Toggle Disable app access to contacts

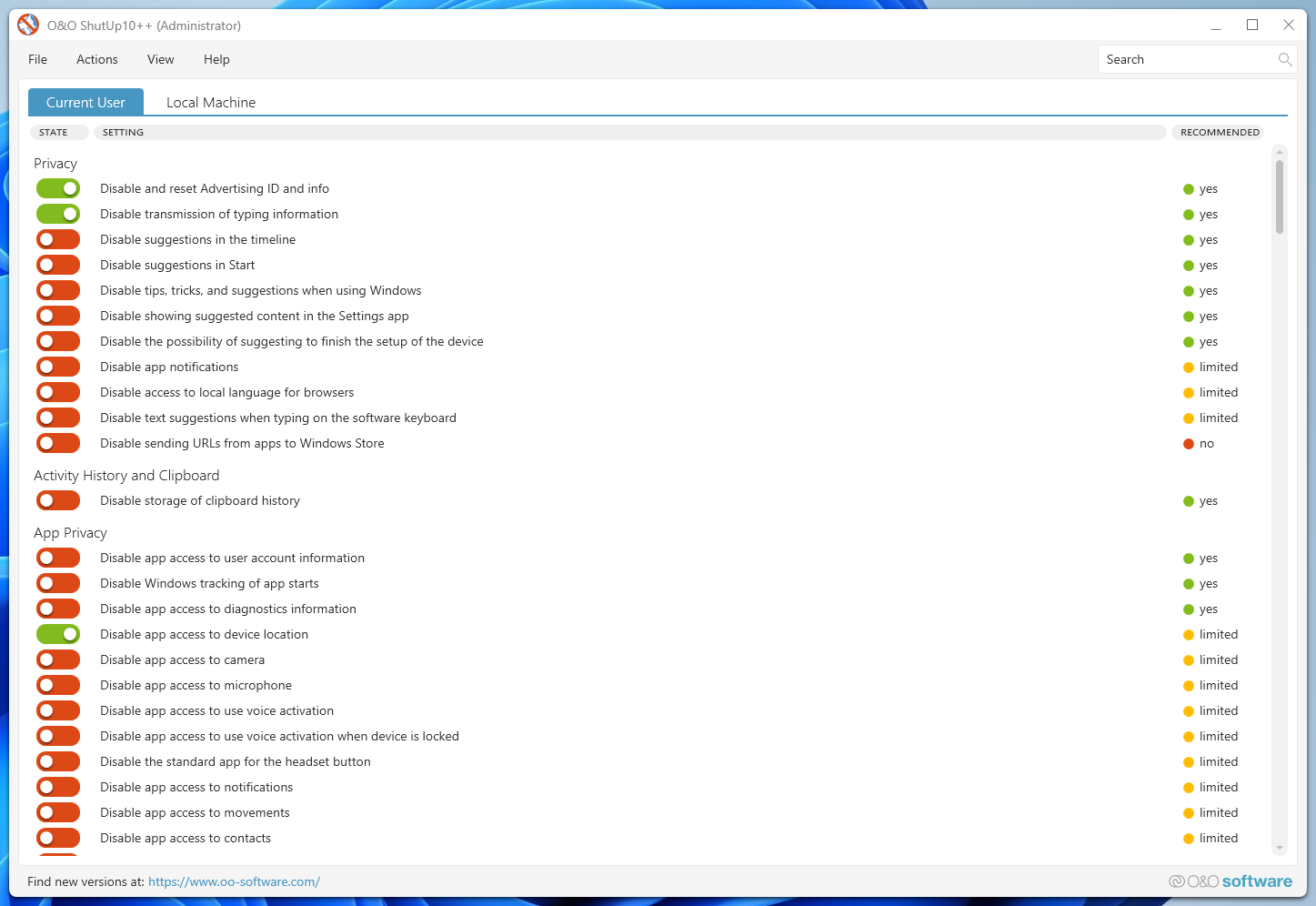click(58, 838)
